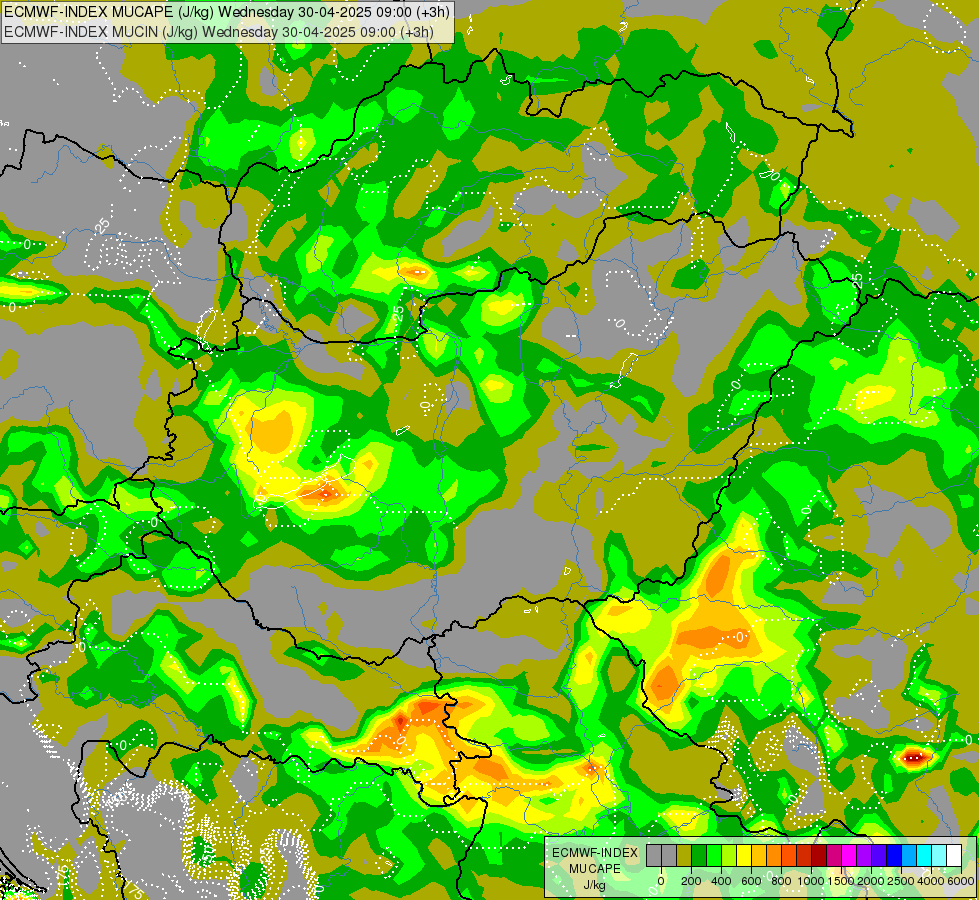Viewport: 979px width, 900px height.
Task: Select the crimson-pink swatch before 1500
Action: tap(835, 855)
